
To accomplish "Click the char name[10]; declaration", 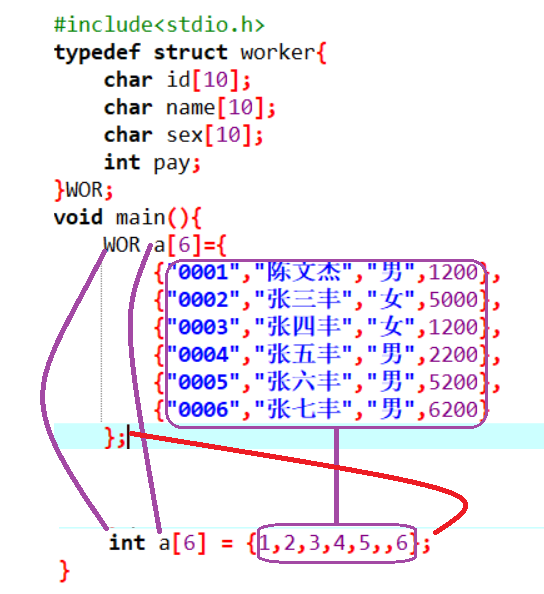I will tap(189, 108).
